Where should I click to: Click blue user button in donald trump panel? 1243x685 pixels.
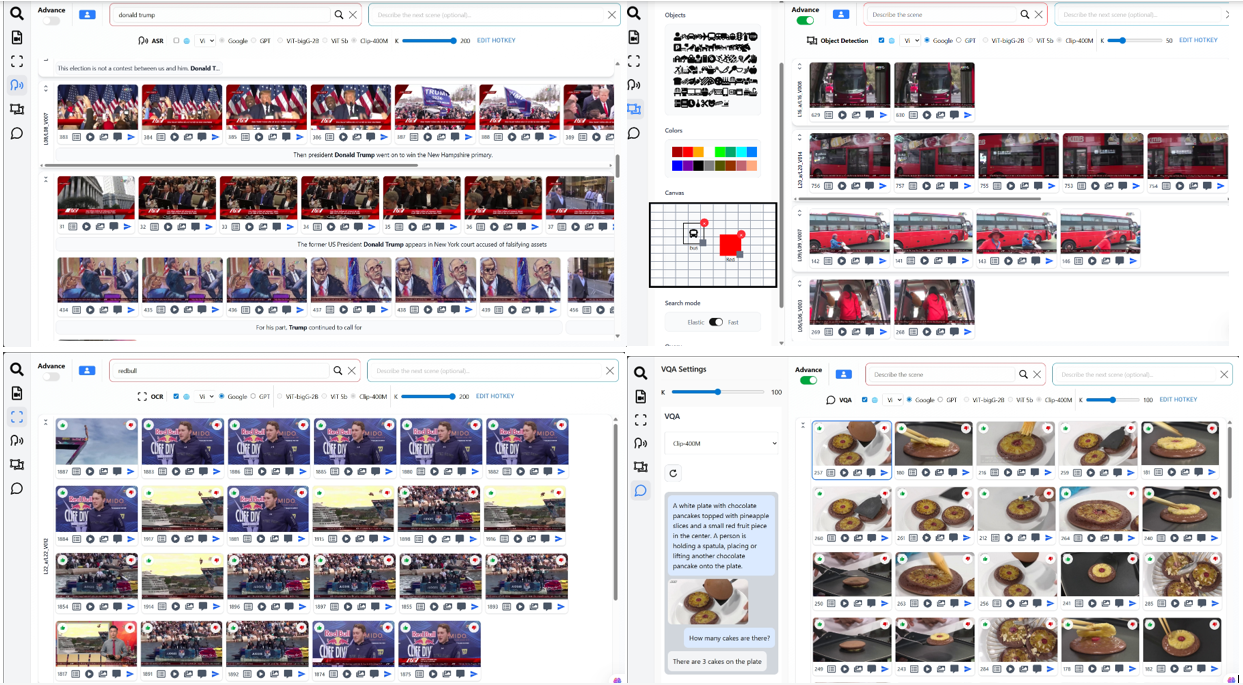coord(87,15)
